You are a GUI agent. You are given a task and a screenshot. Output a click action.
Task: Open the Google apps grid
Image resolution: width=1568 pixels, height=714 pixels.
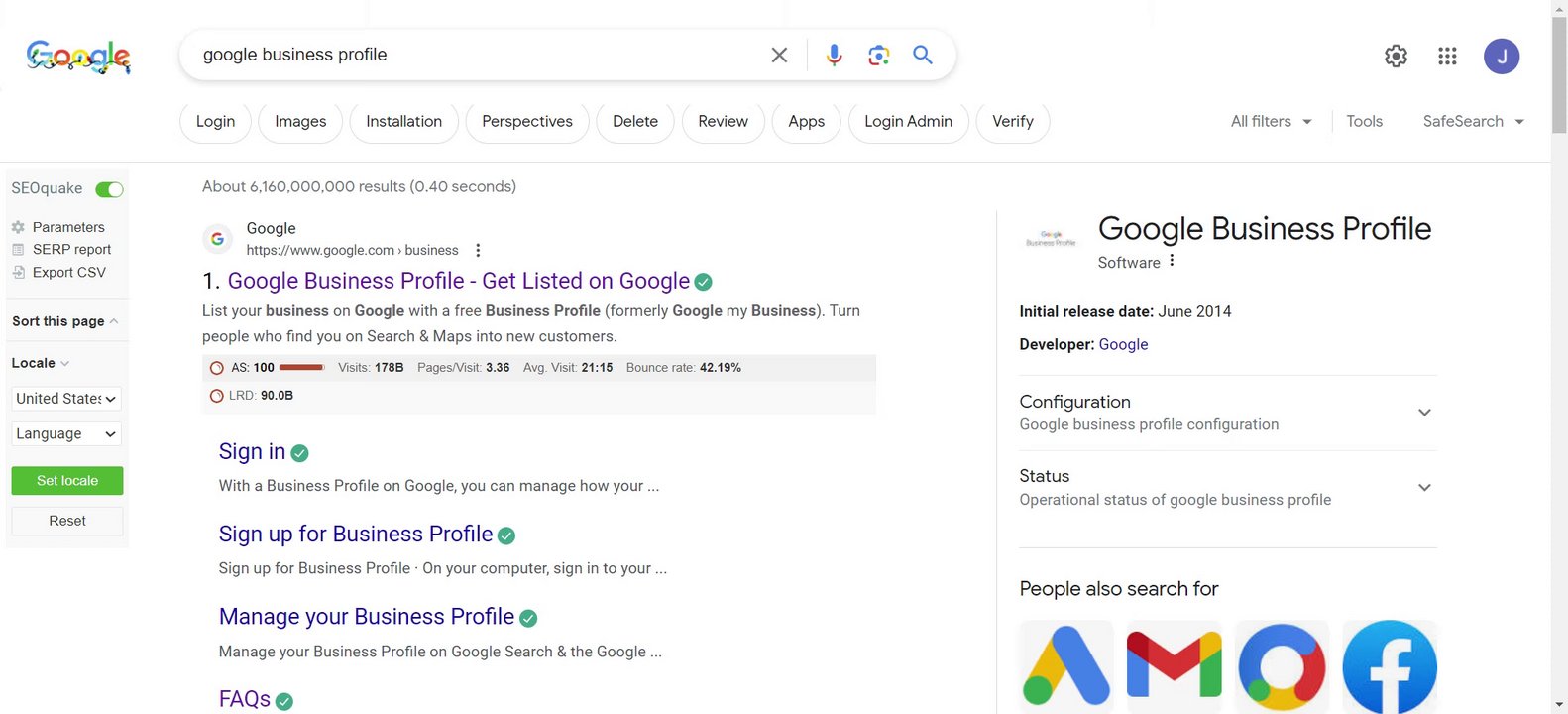click(x=1447, y=57)
